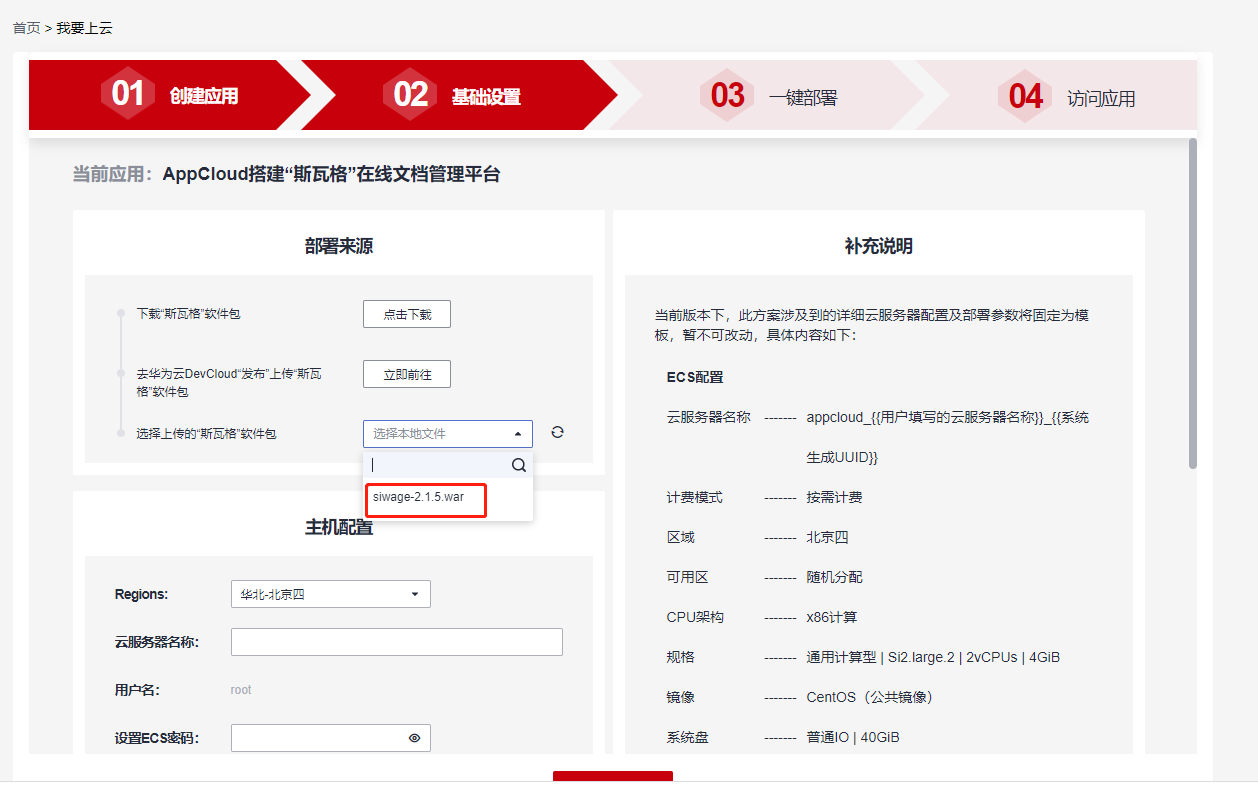Click the x86计算 value

(832, 617)
